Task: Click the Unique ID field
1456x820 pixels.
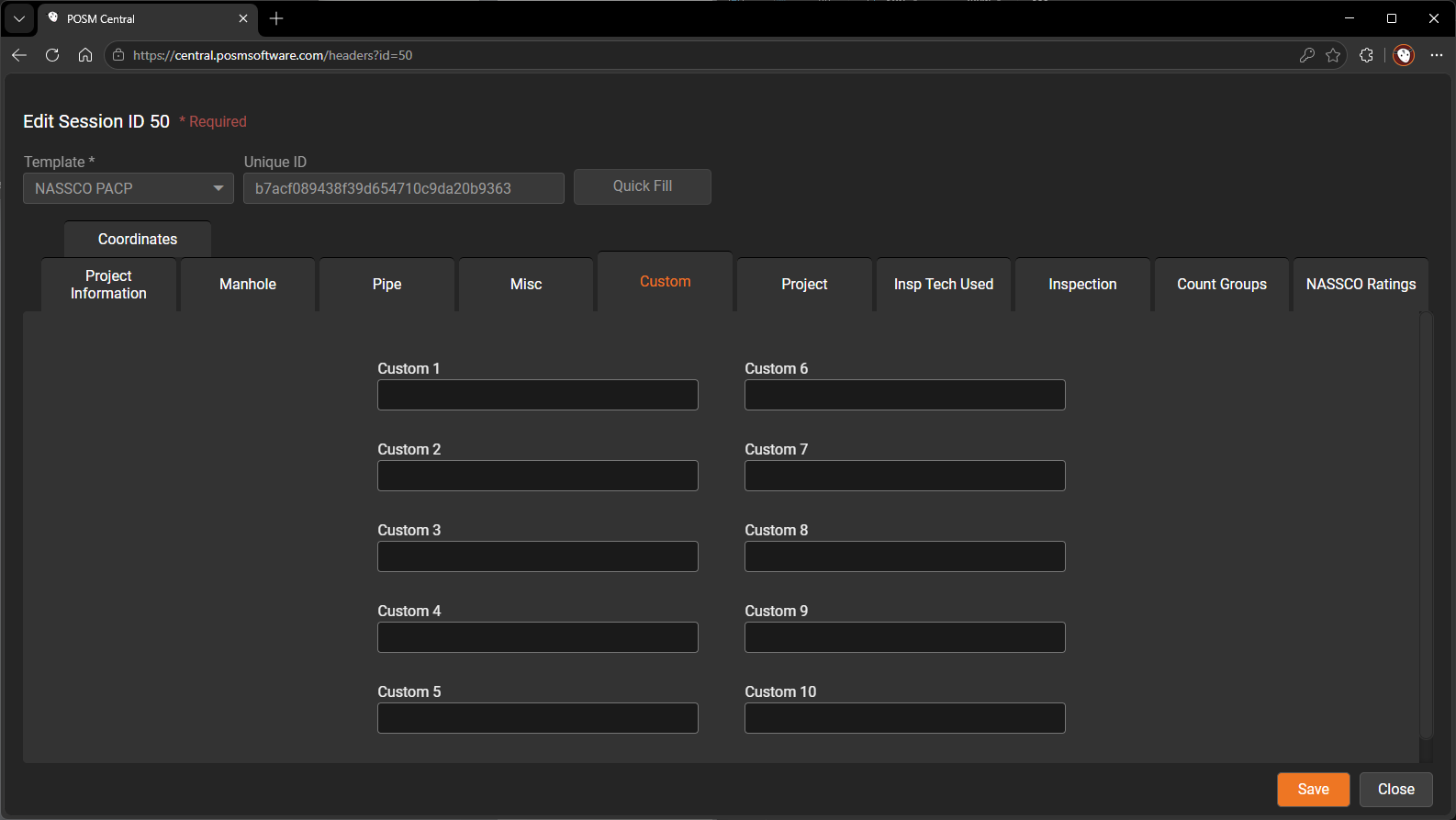Action: [404, 188]
